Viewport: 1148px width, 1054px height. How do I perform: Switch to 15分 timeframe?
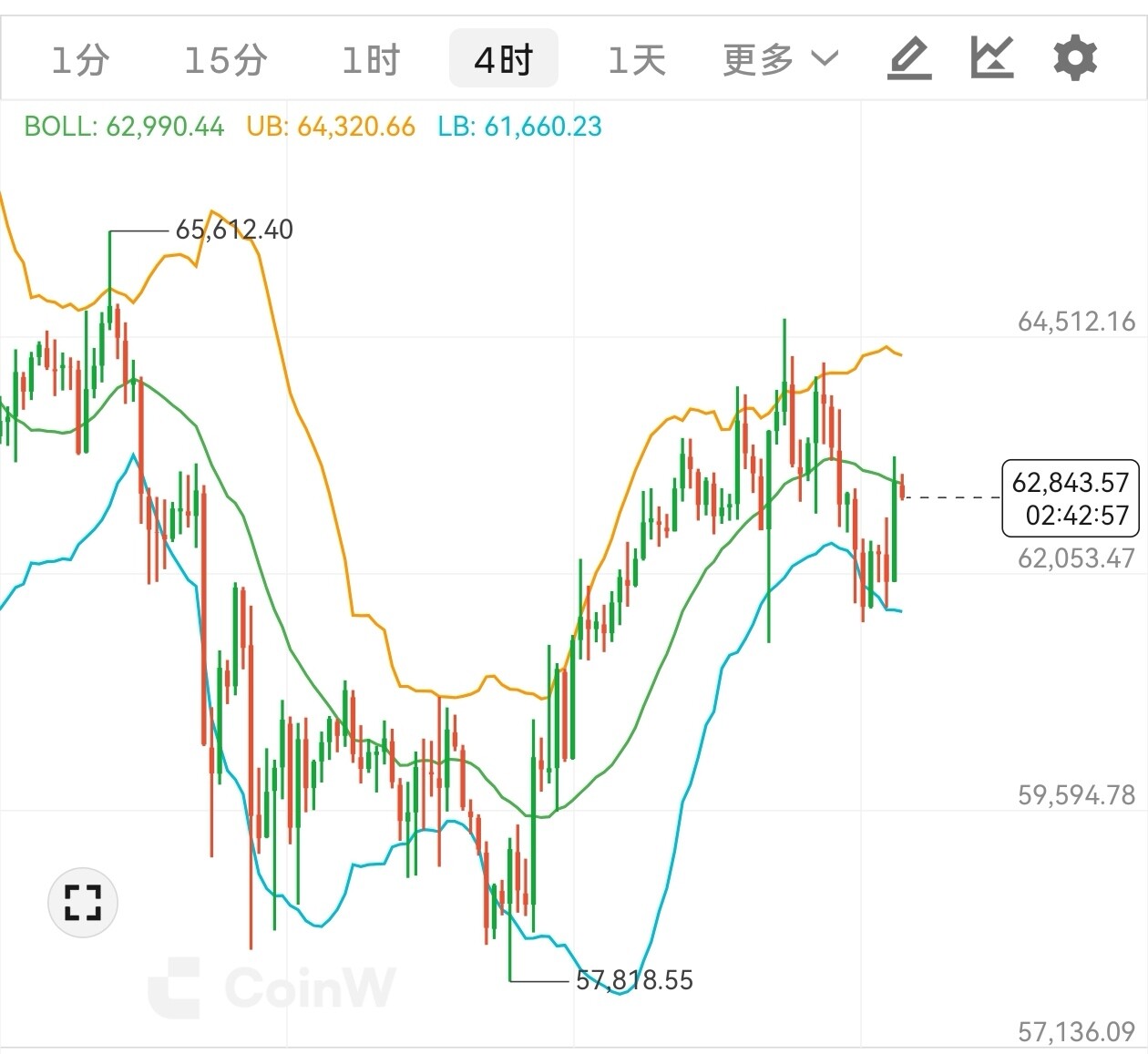coord(225,61)
